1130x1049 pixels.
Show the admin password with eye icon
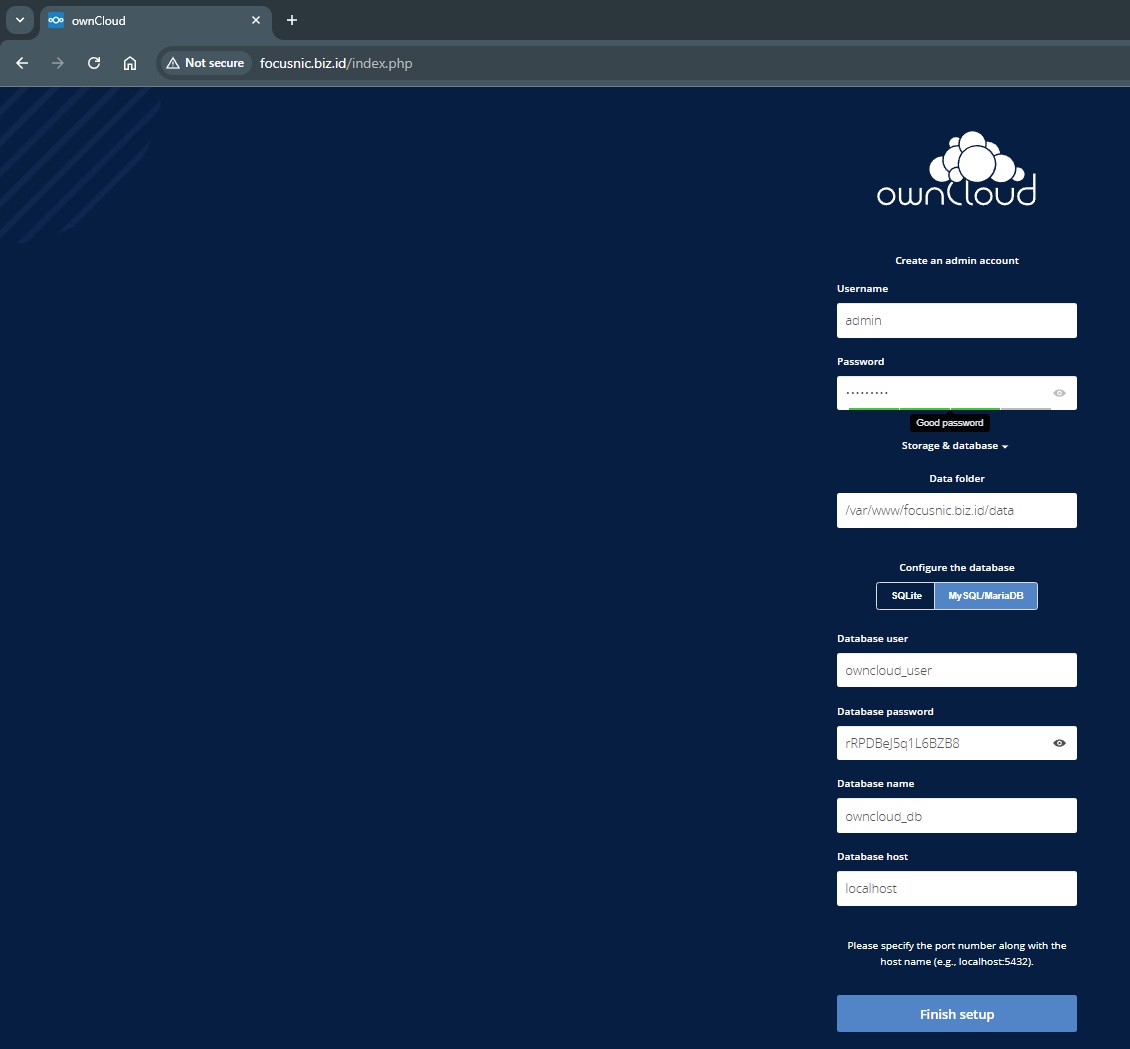coord(1059,393)
